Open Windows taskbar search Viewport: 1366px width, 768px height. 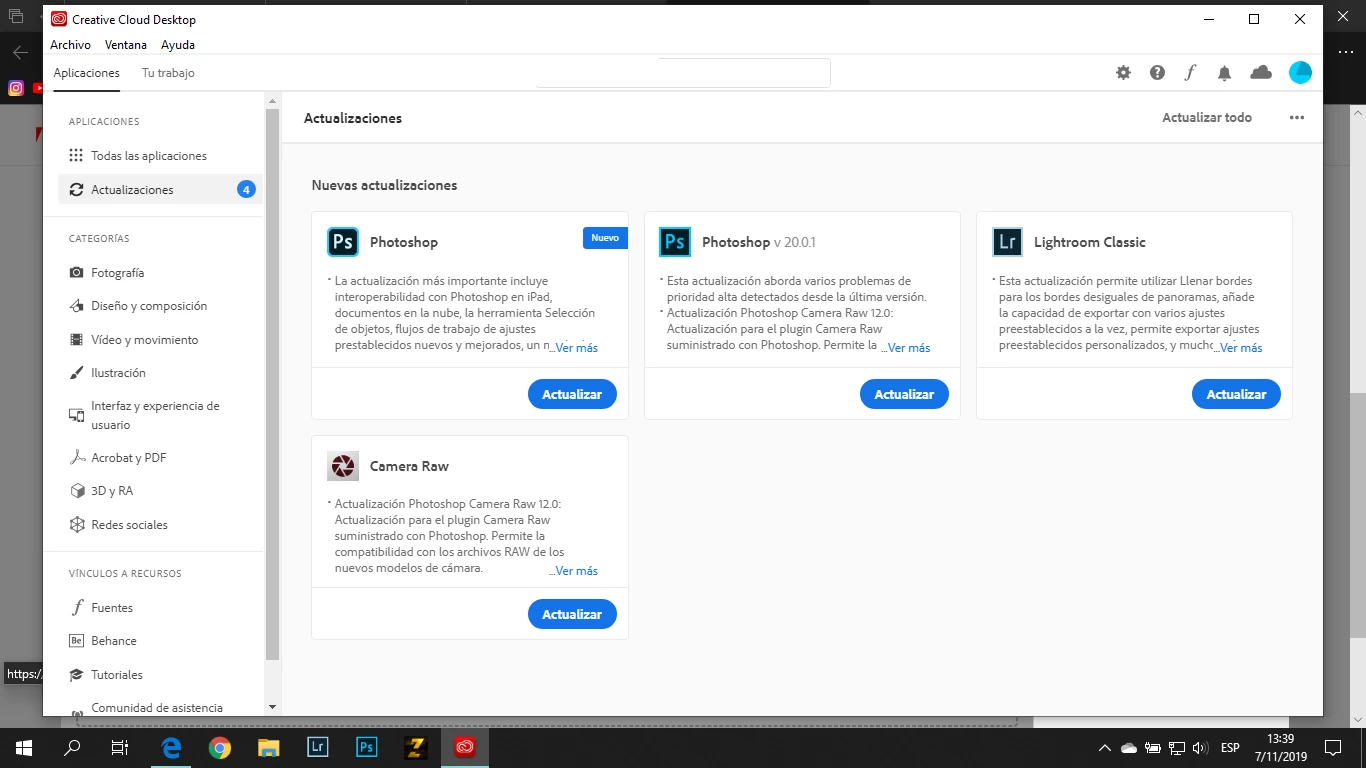72,747
